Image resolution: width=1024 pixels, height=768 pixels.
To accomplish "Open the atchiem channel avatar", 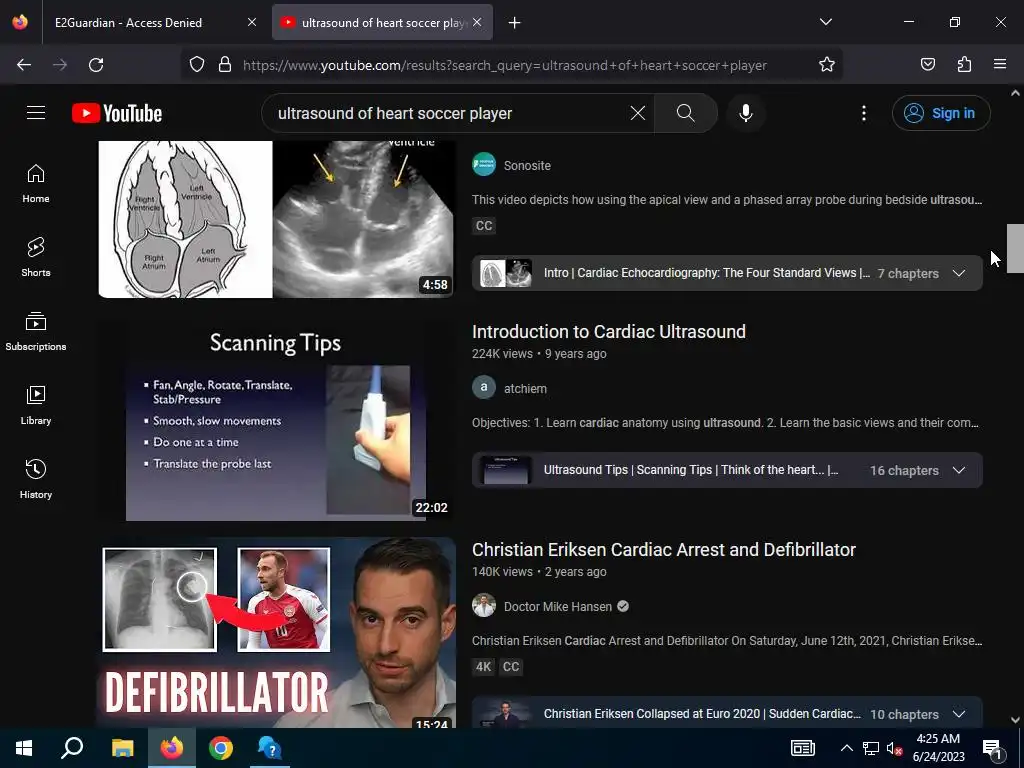I will click(484, 387).
